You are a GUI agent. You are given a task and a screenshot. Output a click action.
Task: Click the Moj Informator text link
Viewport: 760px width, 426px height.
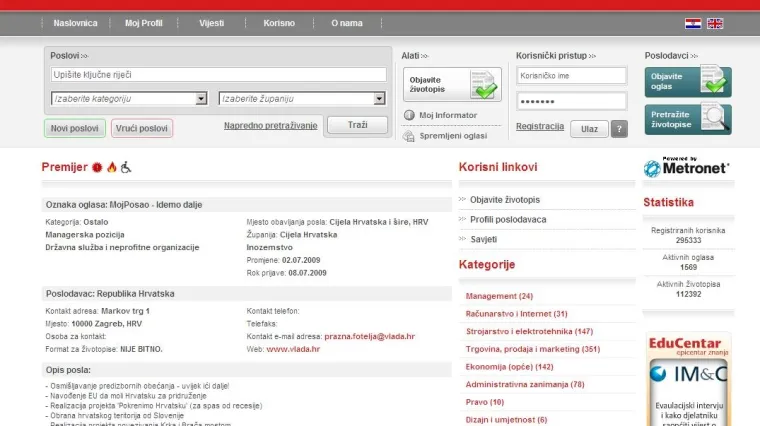(448, 115)
